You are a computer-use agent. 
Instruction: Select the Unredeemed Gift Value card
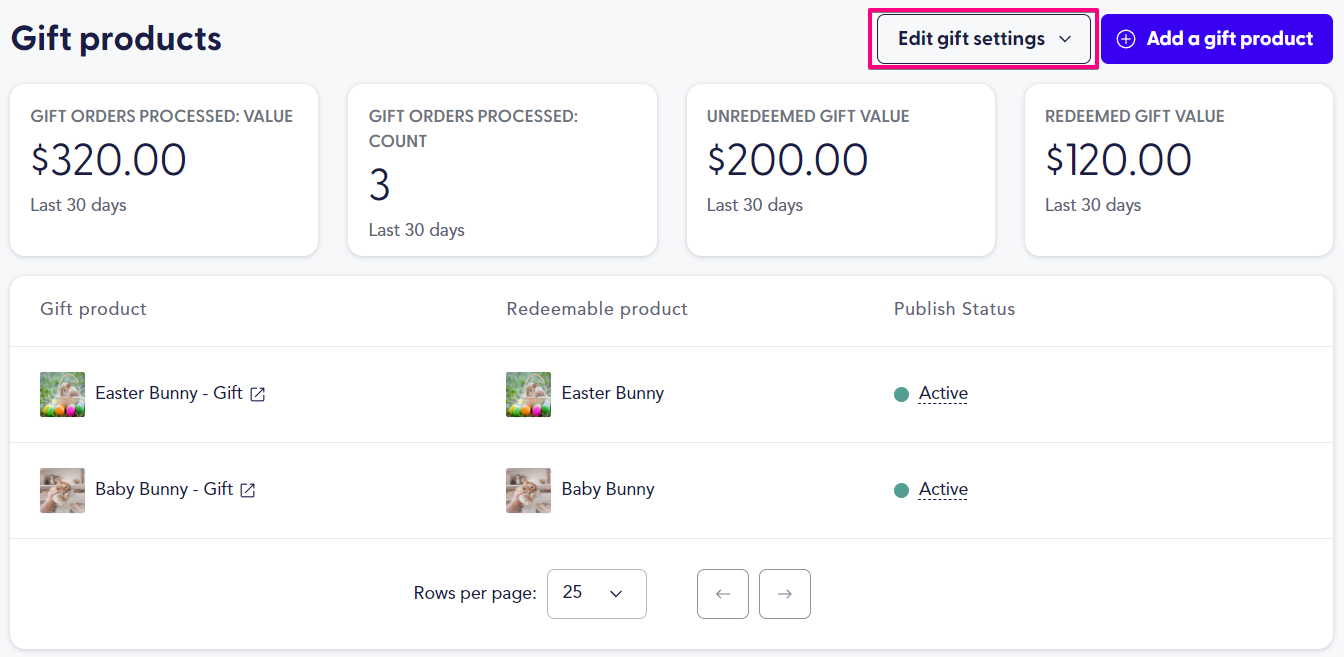tap(841, 170)
